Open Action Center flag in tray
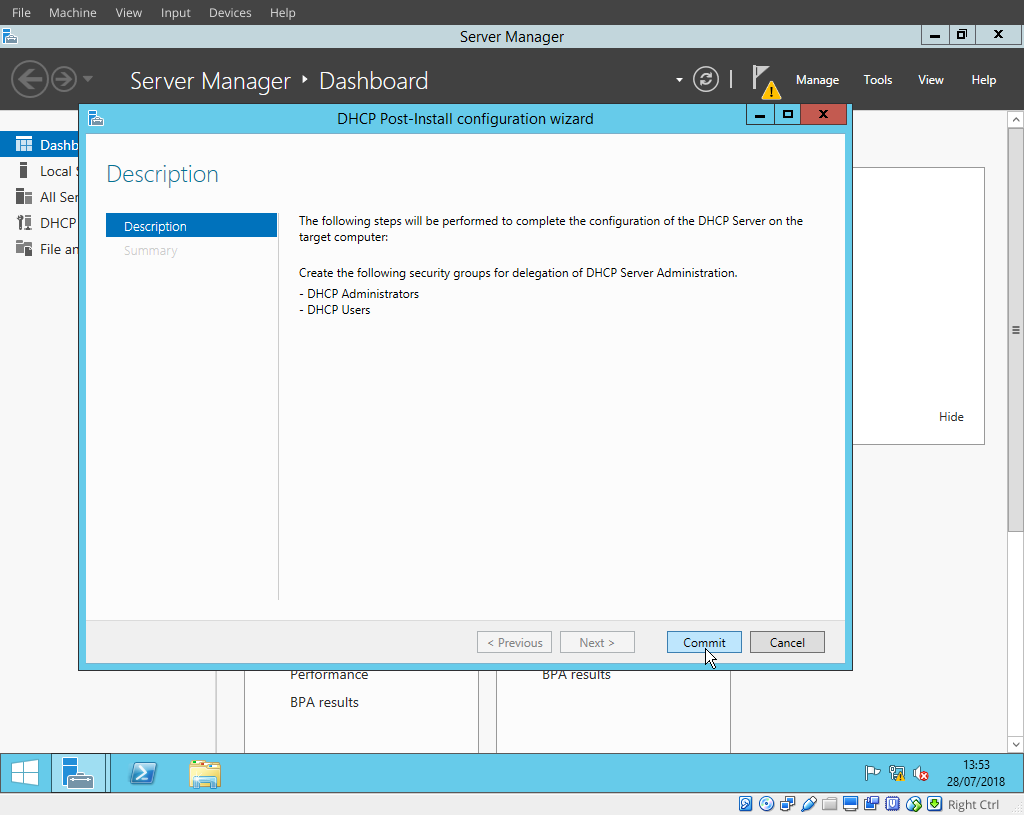Viewport: 1024px width, 815px height. [x=872, y=773]
